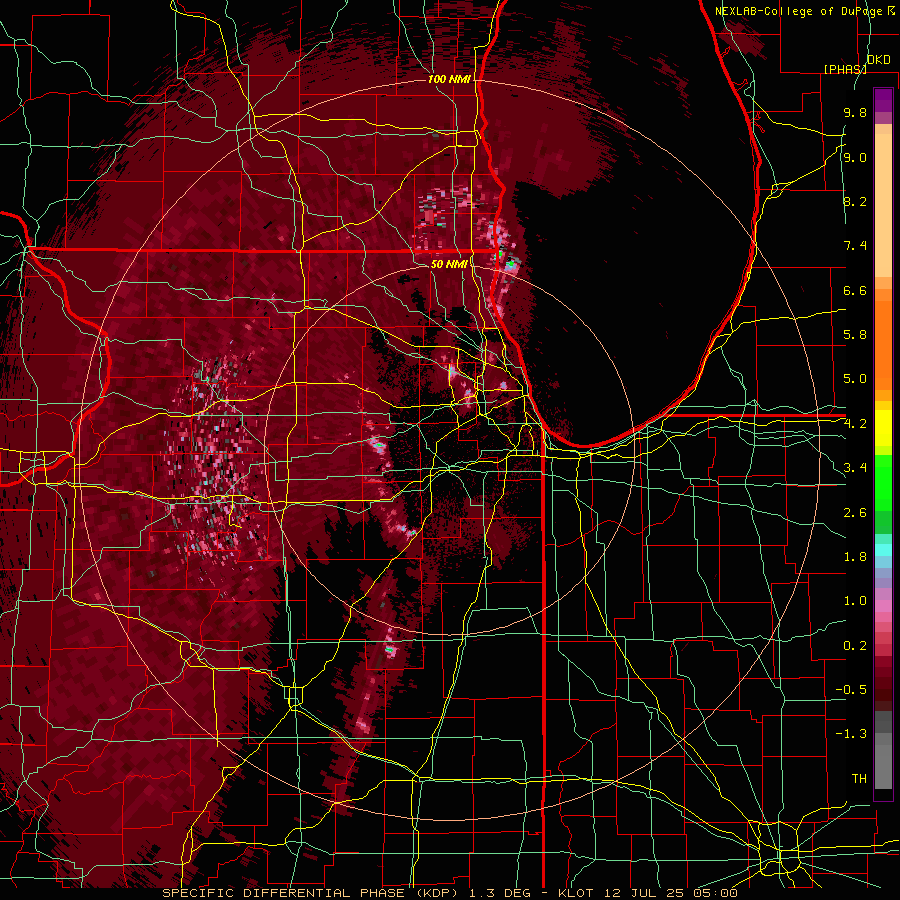Select the 50 NMI range ring label
Image resolution: width=900 pixels, height=900 pixels.
pyautogui.click(x=449, y=264)
